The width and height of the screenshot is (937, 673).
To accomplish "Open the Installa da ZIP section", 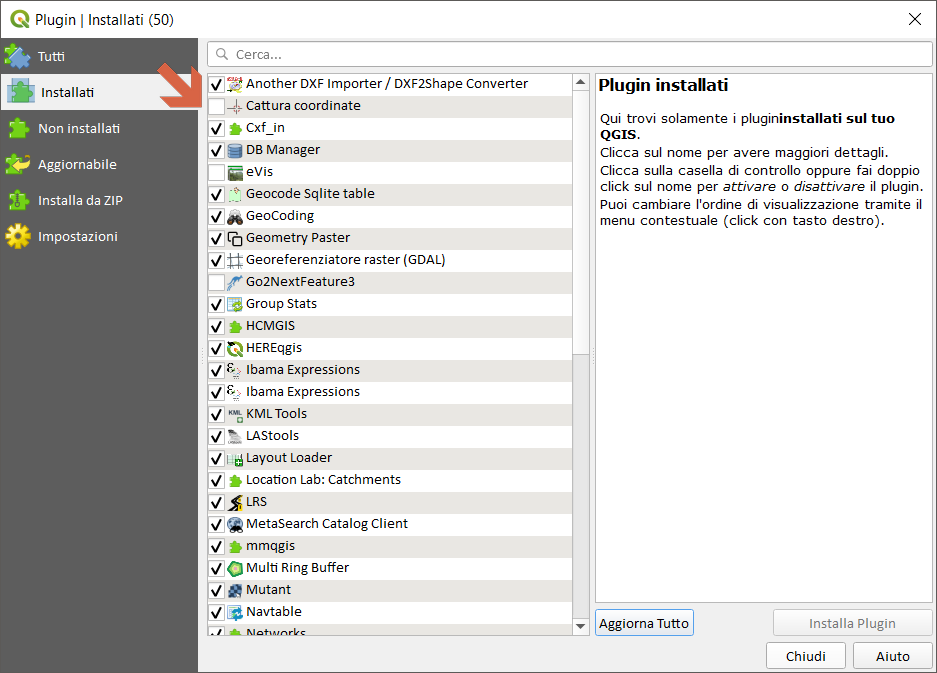I will [80, 201].
